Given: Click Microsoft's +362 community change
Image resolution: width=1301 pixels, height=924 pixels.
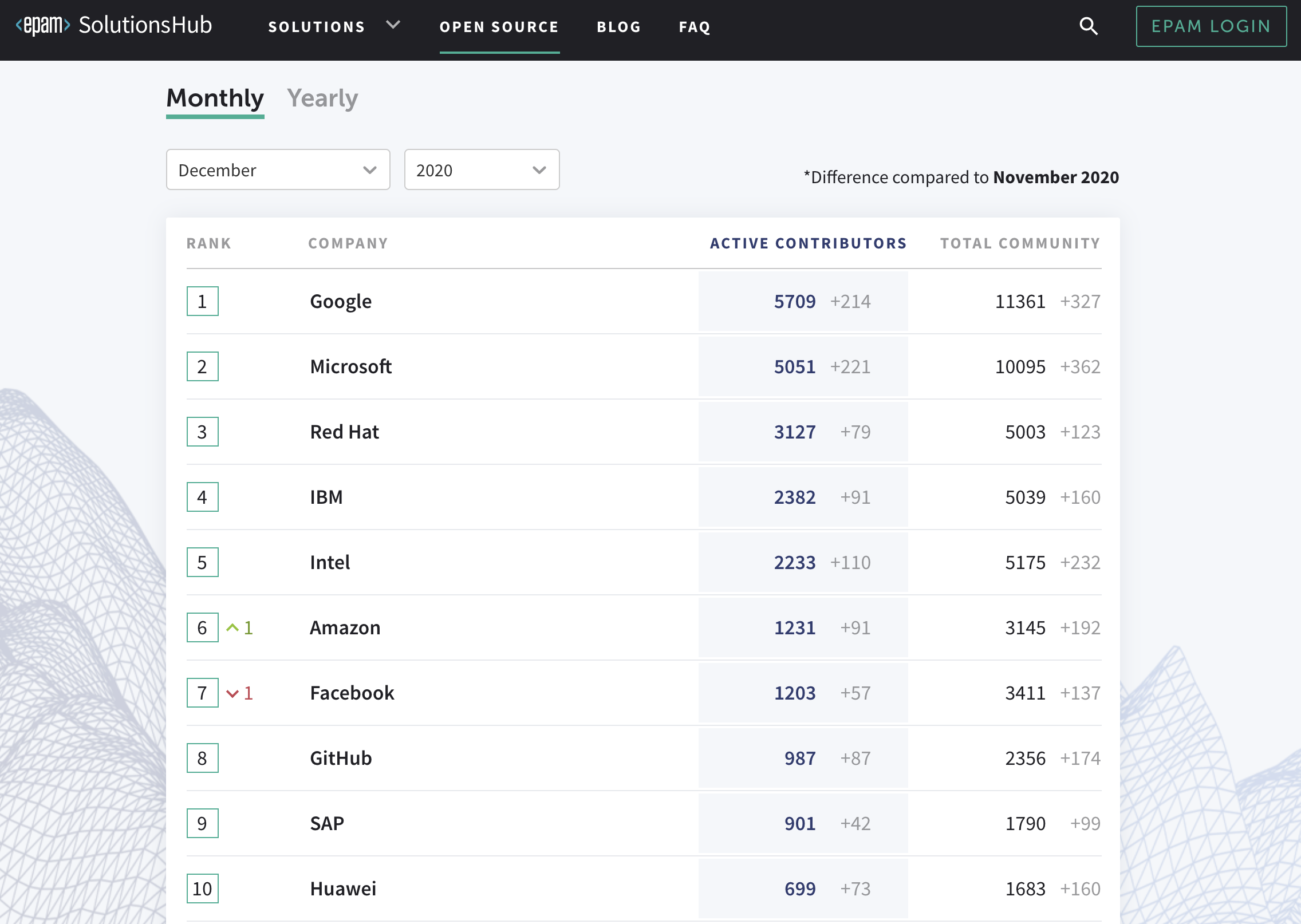Looking at the screenshot, I should (1081, 366).
